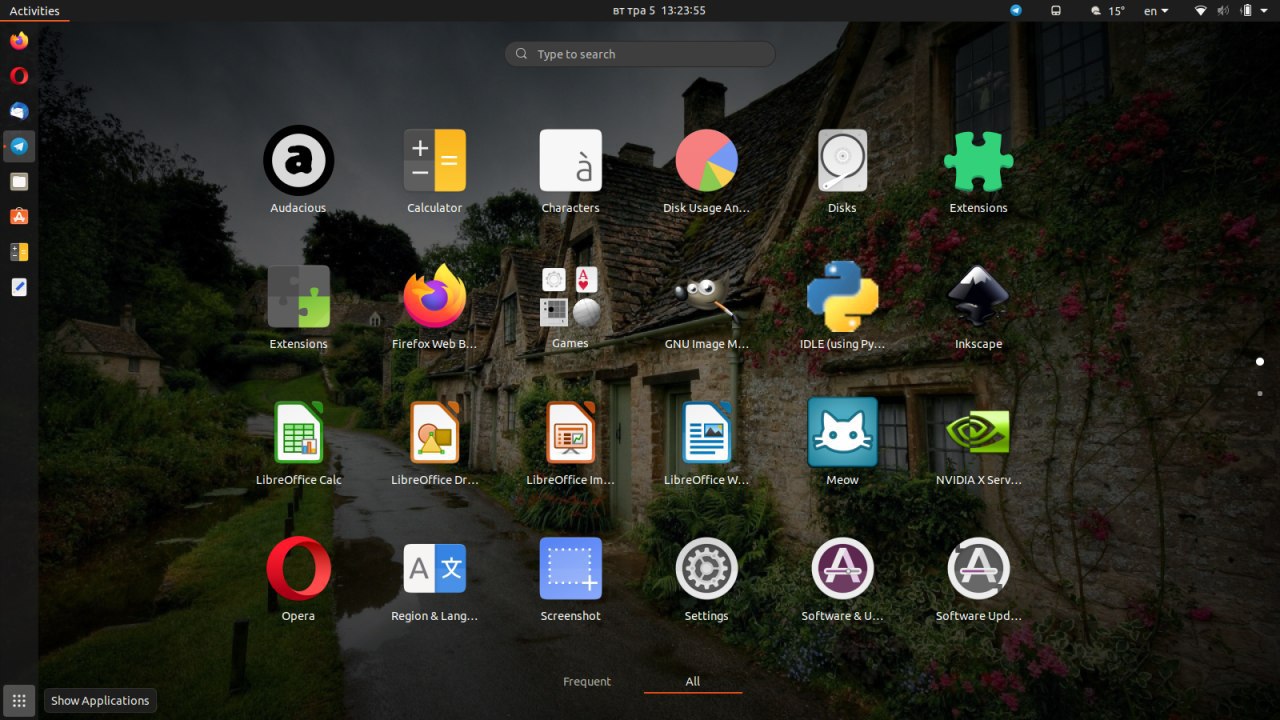Screen dimensions: 1280x720
Task: Open Thunderbird mail from the dock
Action: 19,111
